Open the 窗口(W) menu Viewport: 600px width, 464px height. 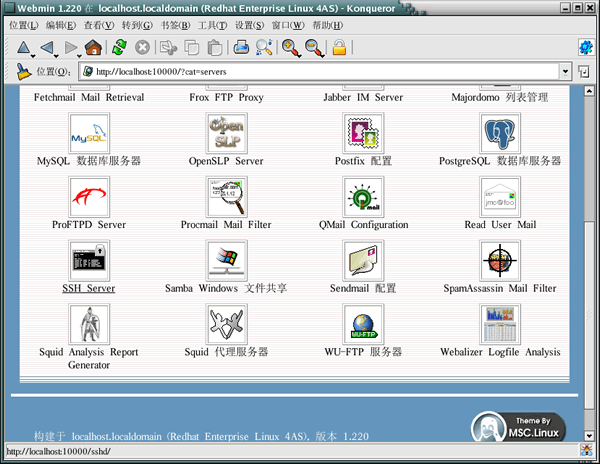click(x=288, y=25)
